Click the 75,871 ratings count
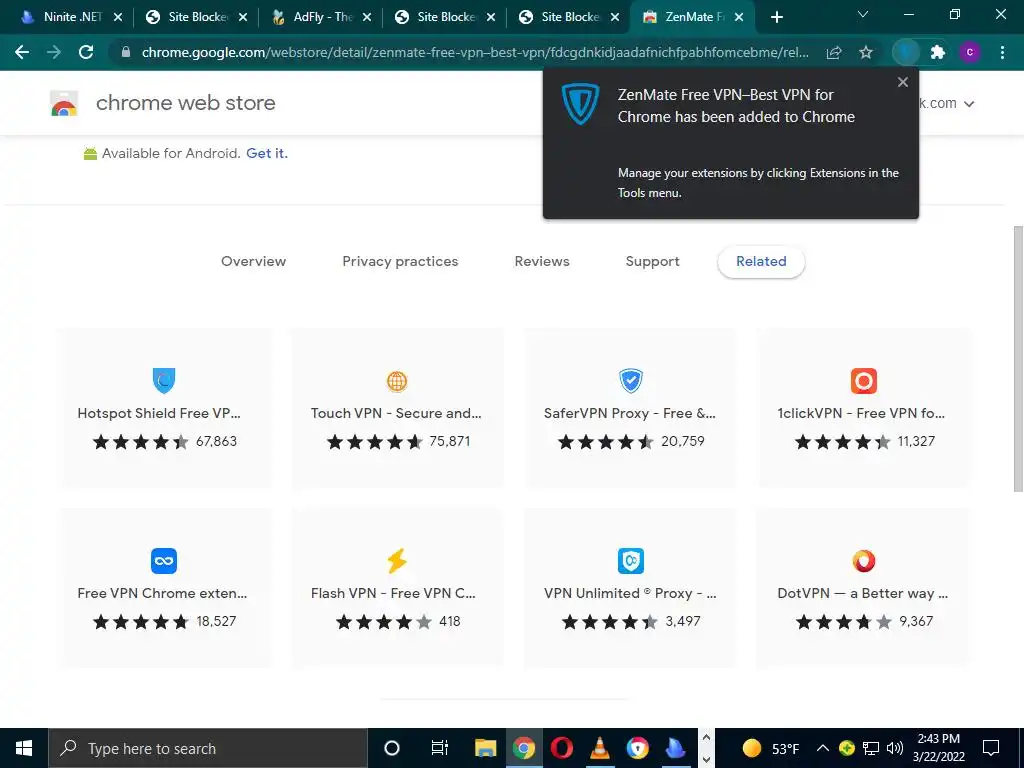This screenshot has height=768, width=1024. click(449, 441)
